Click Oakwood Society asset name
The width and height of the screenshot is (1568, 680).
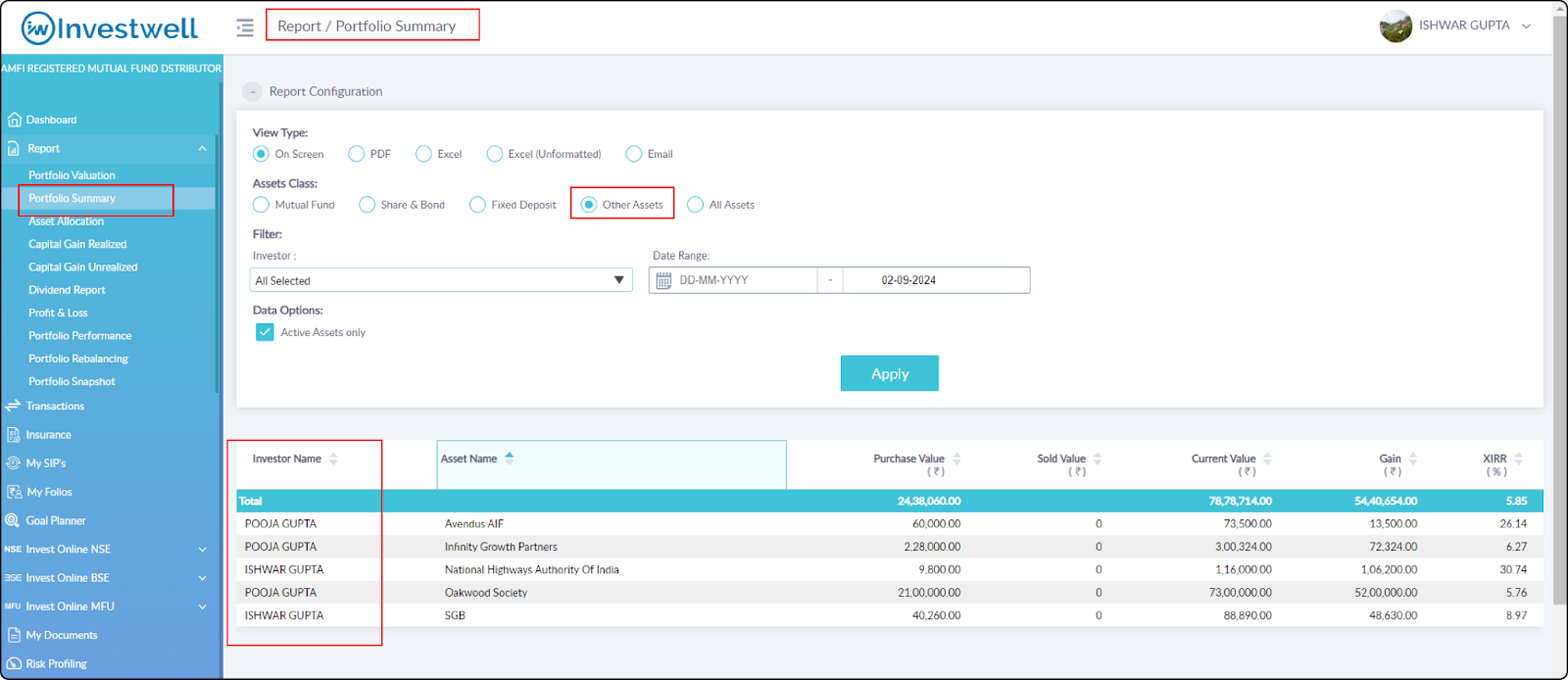pos(486,593)
